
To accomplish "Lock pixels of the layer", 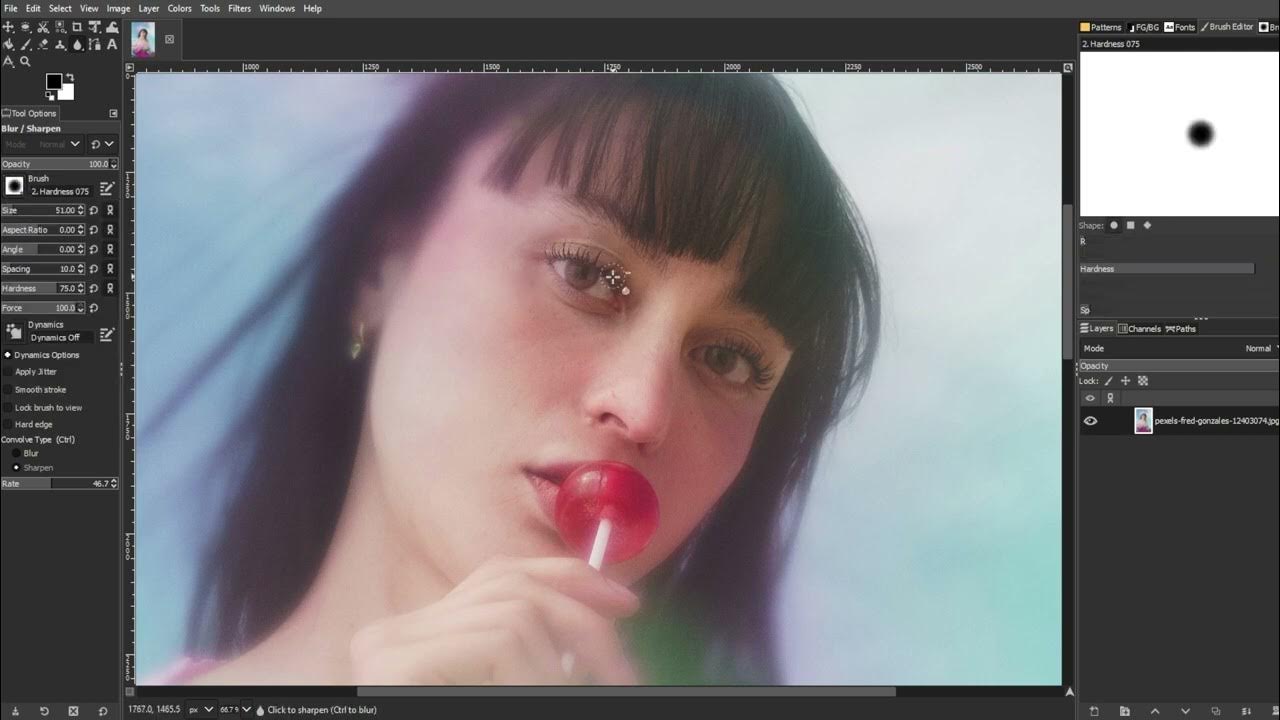I will (1109, 381).
